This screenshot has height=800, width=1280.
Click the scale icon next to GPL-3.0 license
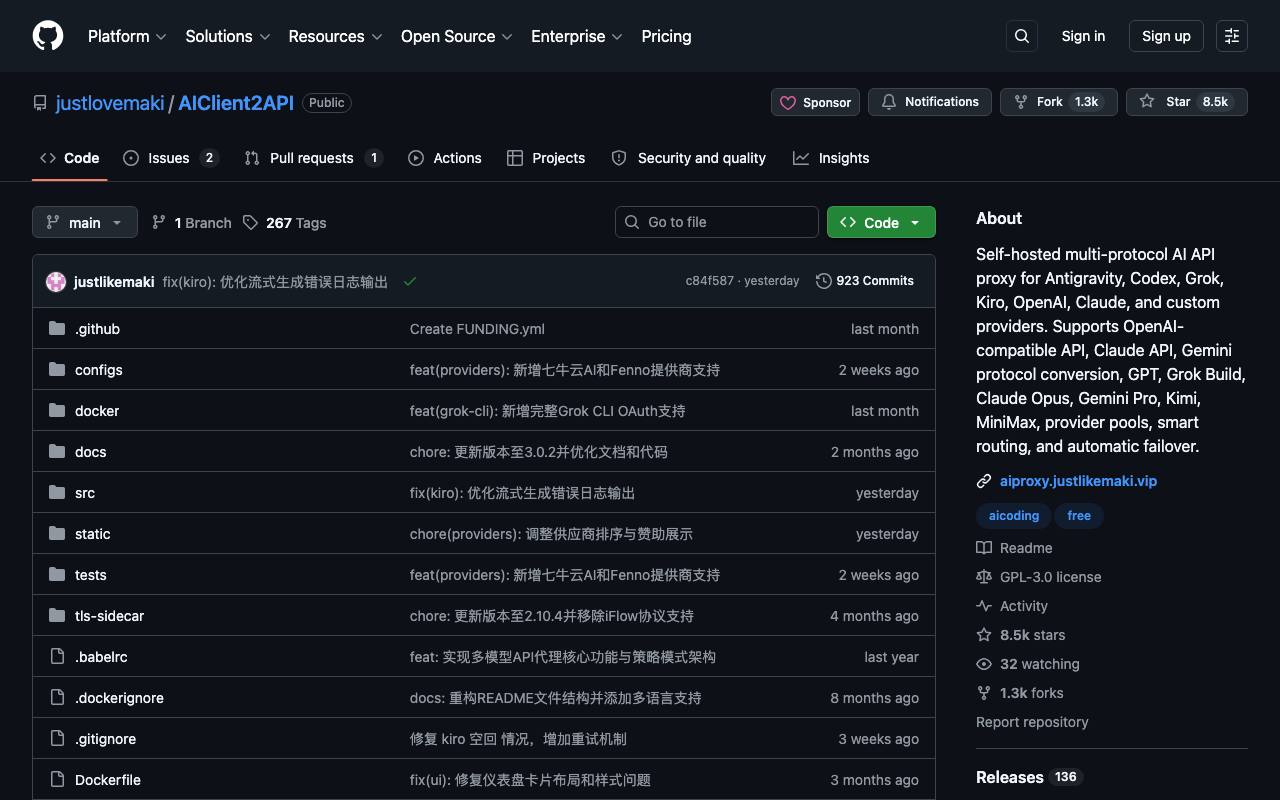(984, 577)
